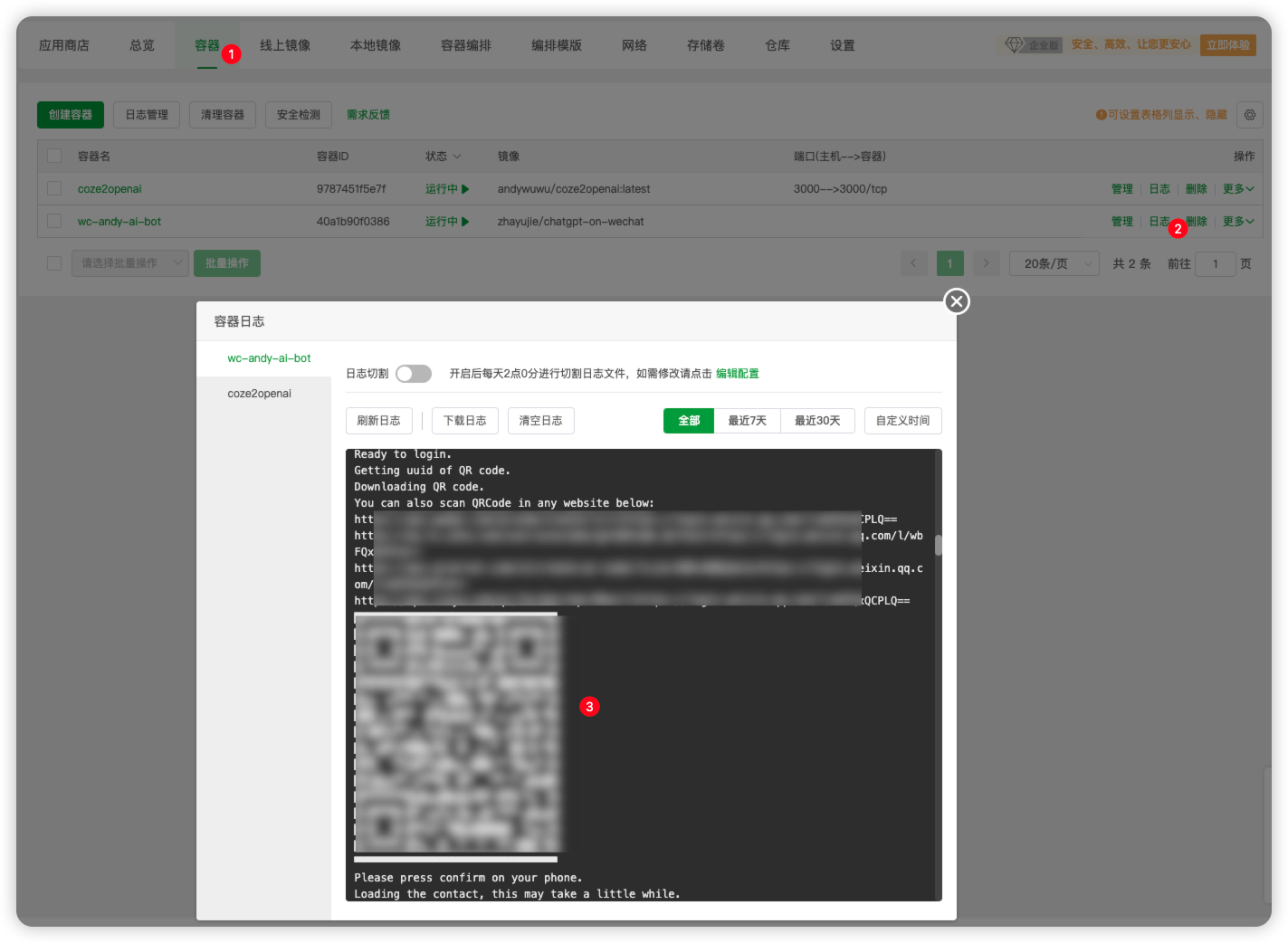Click 管理 for coze2openai row
This screenshot has height=943, width=1288.
[x=1122, y=189]
